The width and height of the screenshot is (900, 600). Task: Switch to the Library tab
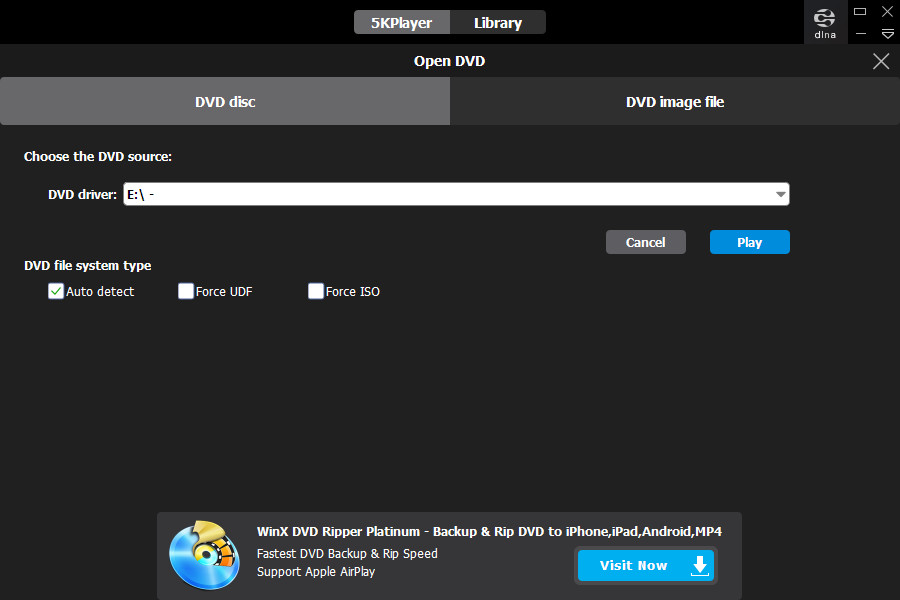pos(498,22)
